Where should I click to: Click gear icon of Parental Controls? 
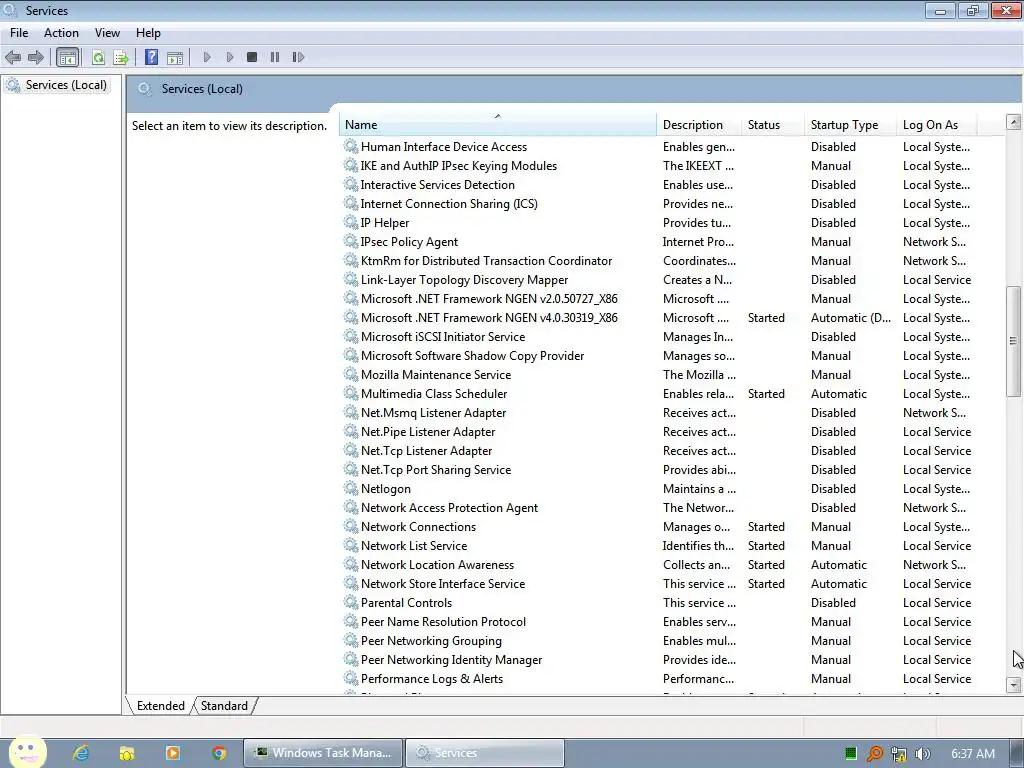(351, 603)
